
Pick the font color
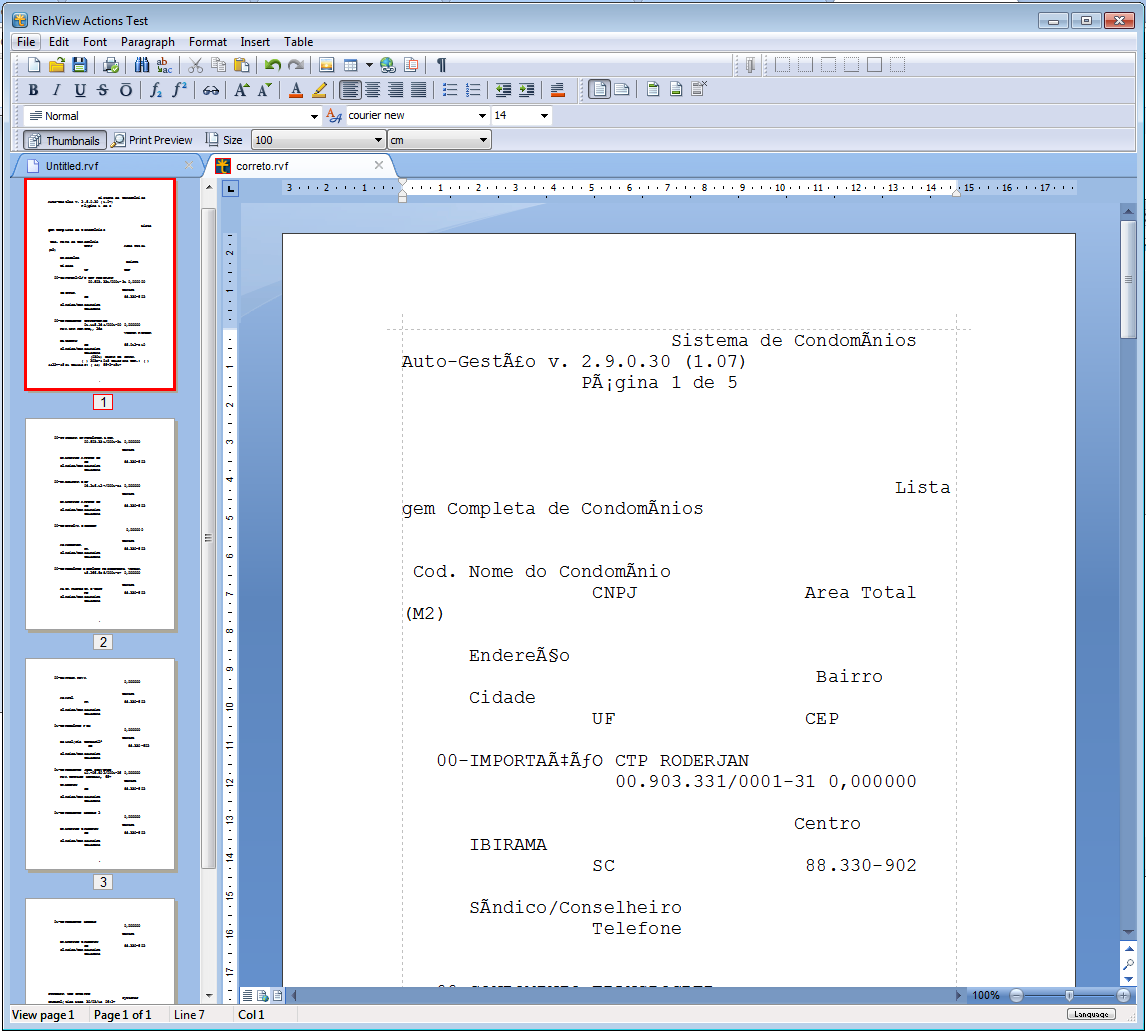click(x=296, y=90)
